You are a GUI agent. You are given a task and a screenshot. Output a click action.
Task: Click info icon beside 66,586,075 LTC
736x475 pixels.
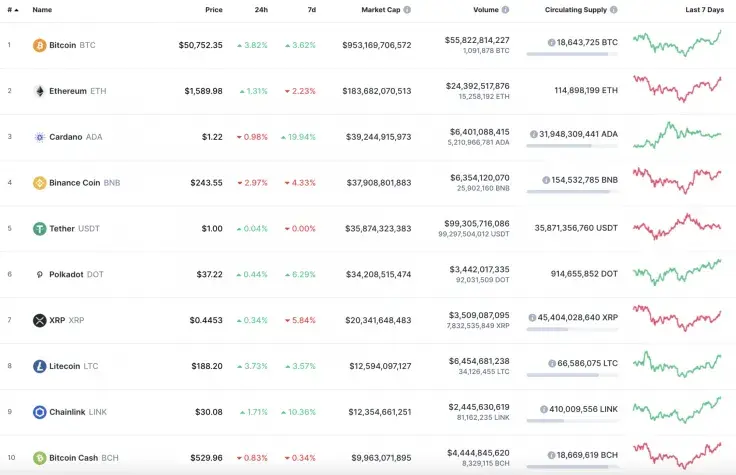[552, 363]
